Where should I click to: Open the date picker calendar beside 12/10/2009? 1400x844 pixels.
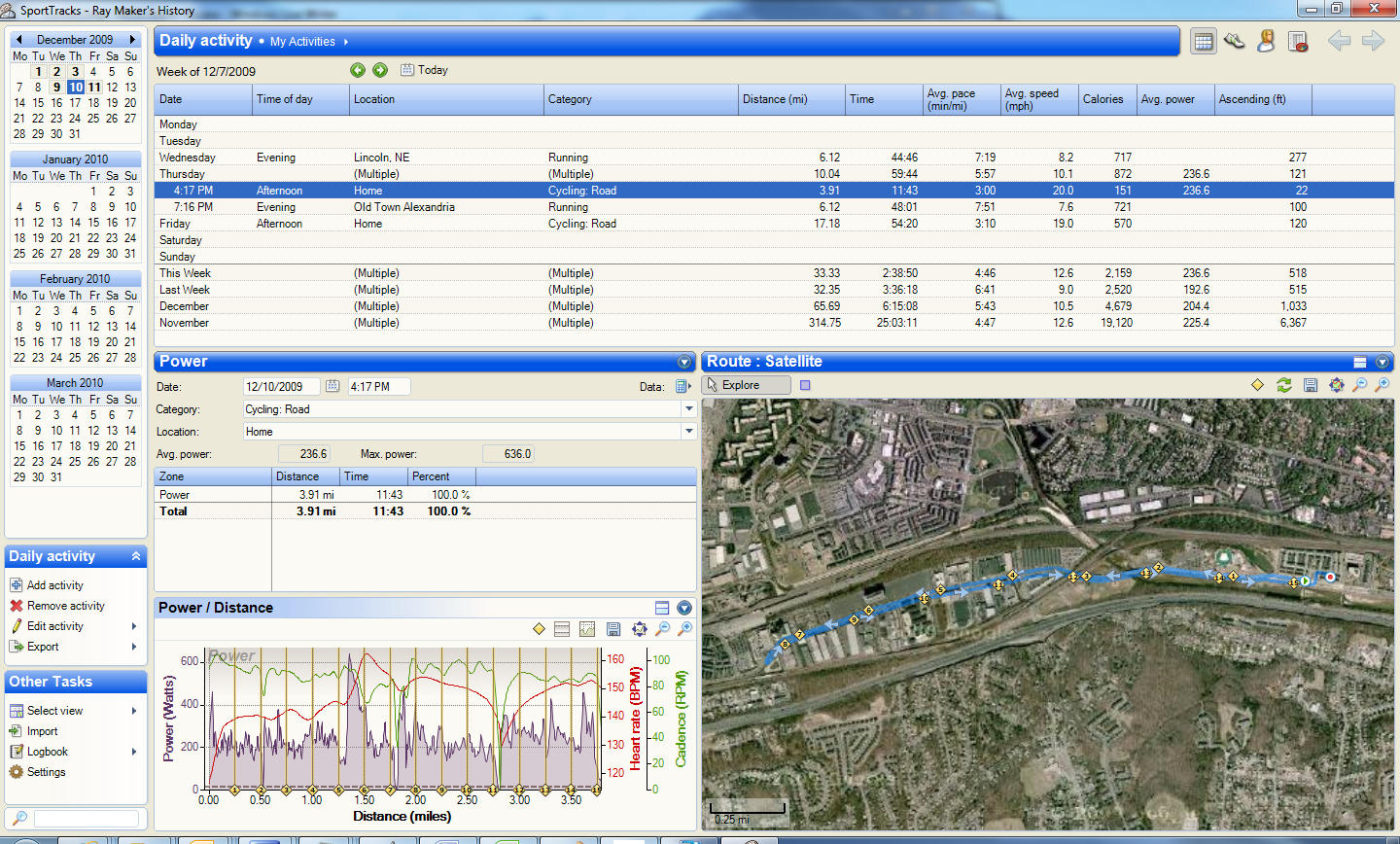click(332, 386)
